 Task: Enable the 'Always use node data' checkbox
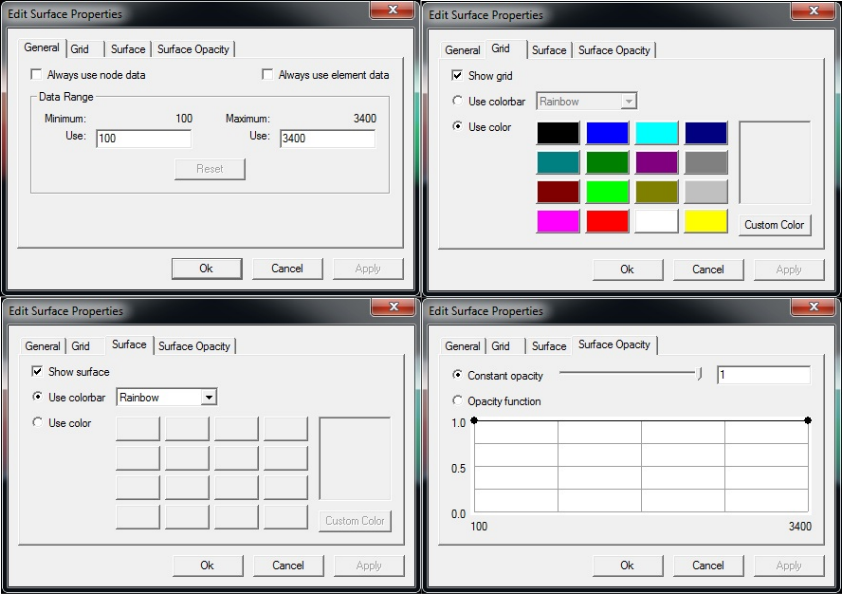37,74
